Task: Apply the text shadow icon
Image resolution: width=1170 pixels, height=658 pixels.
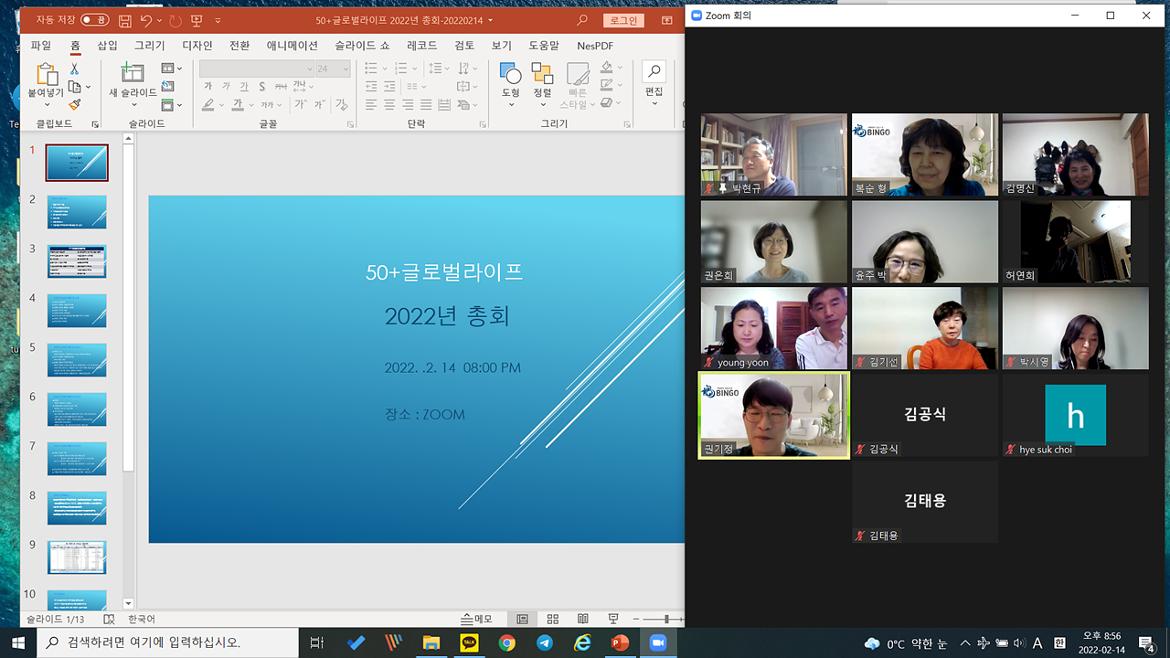Action: click(262, 86)
